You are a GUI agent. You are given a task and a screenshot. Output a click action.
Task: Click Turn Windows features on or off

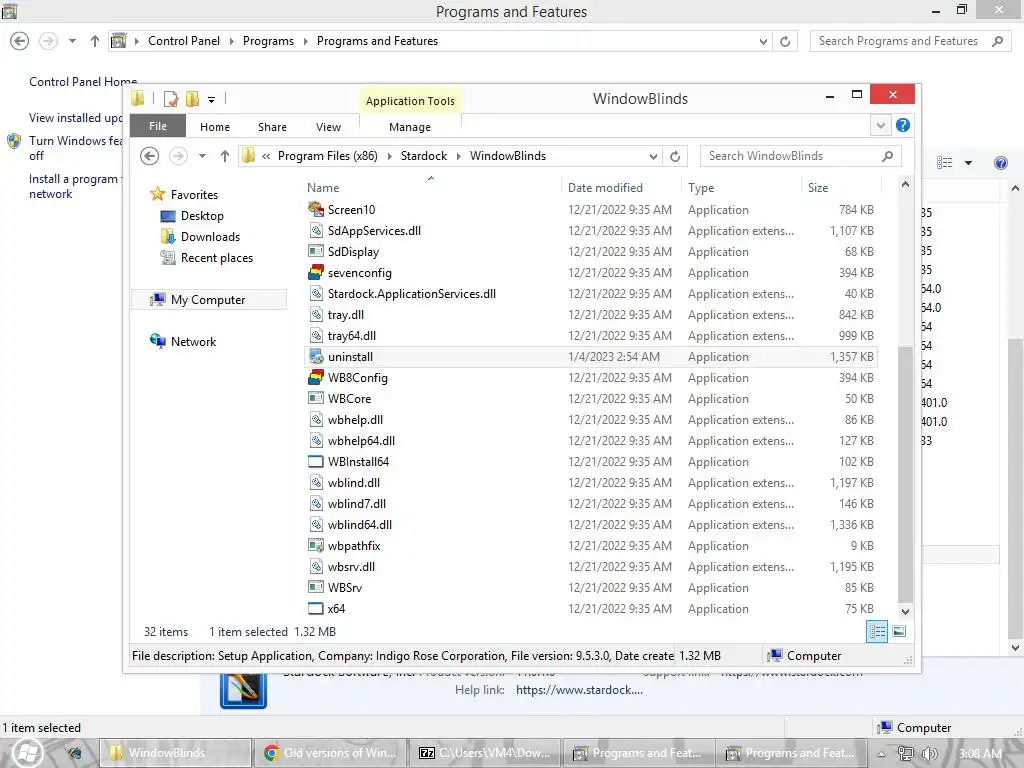point(76,148)
